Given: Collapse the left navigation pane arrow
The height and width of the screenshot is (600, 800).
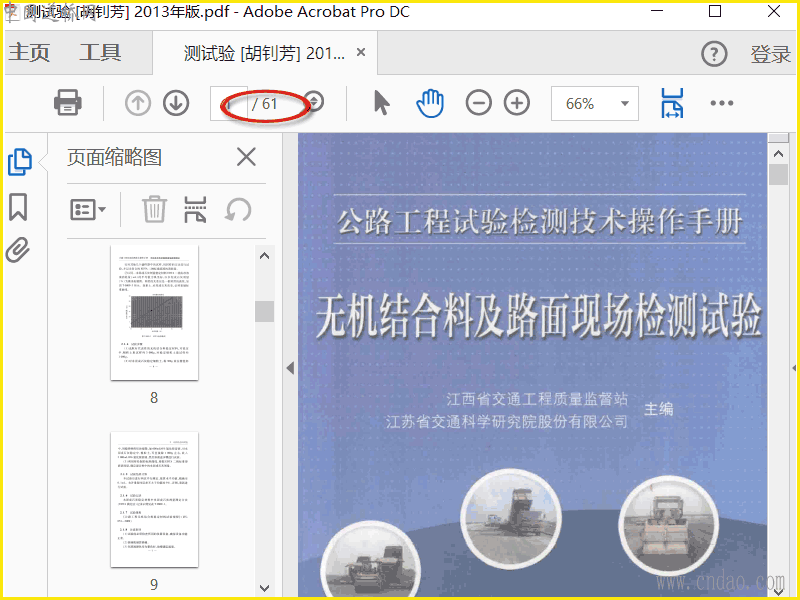Looking at the screenshot, I should coord(290,368).
